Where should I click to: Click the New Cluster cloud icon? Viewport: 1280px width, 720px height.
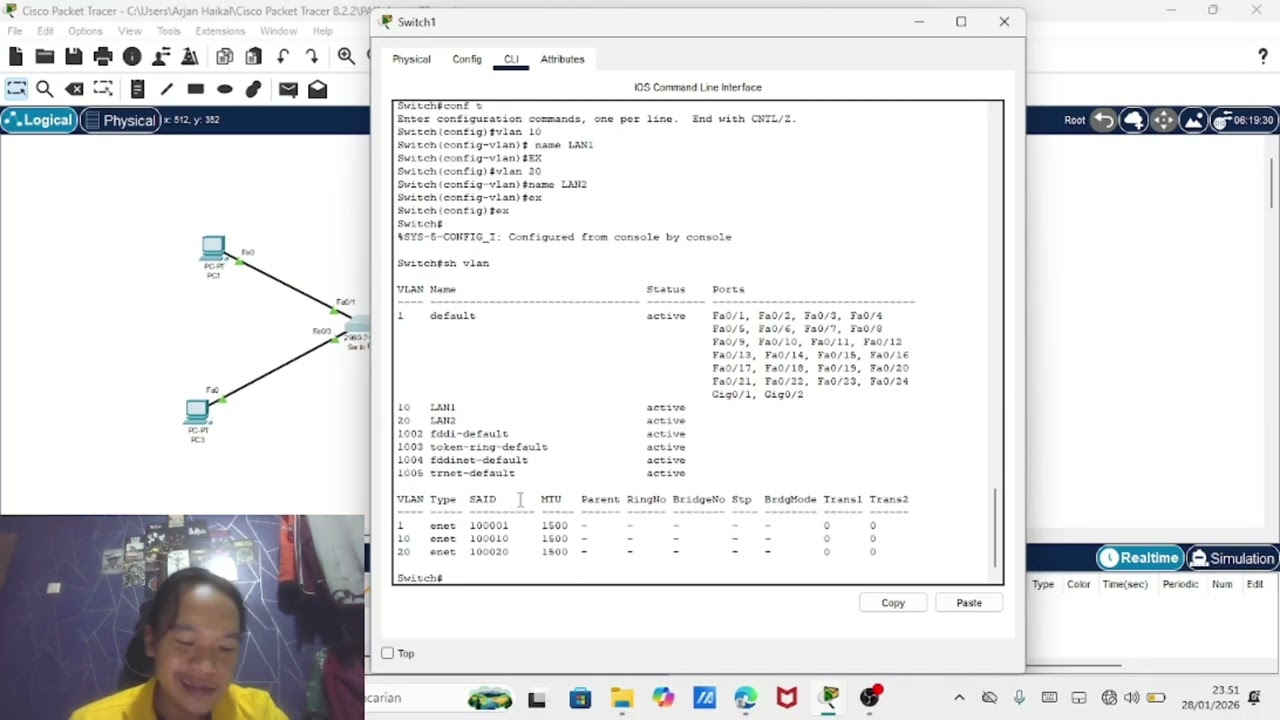(1134, 120)
